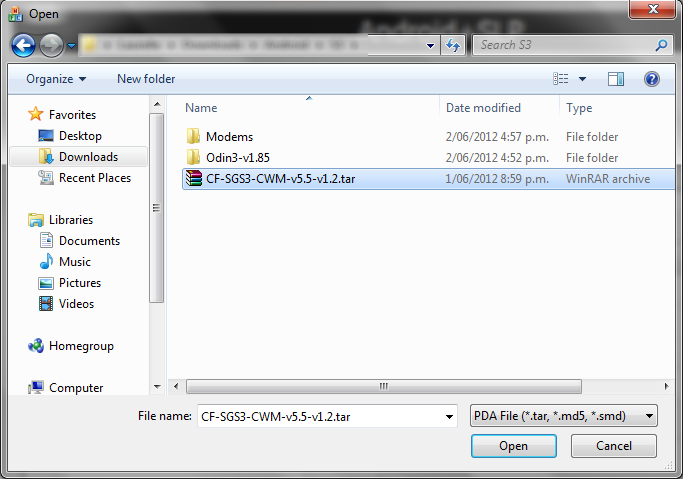Sort files by Date modified column

point(483,108)
